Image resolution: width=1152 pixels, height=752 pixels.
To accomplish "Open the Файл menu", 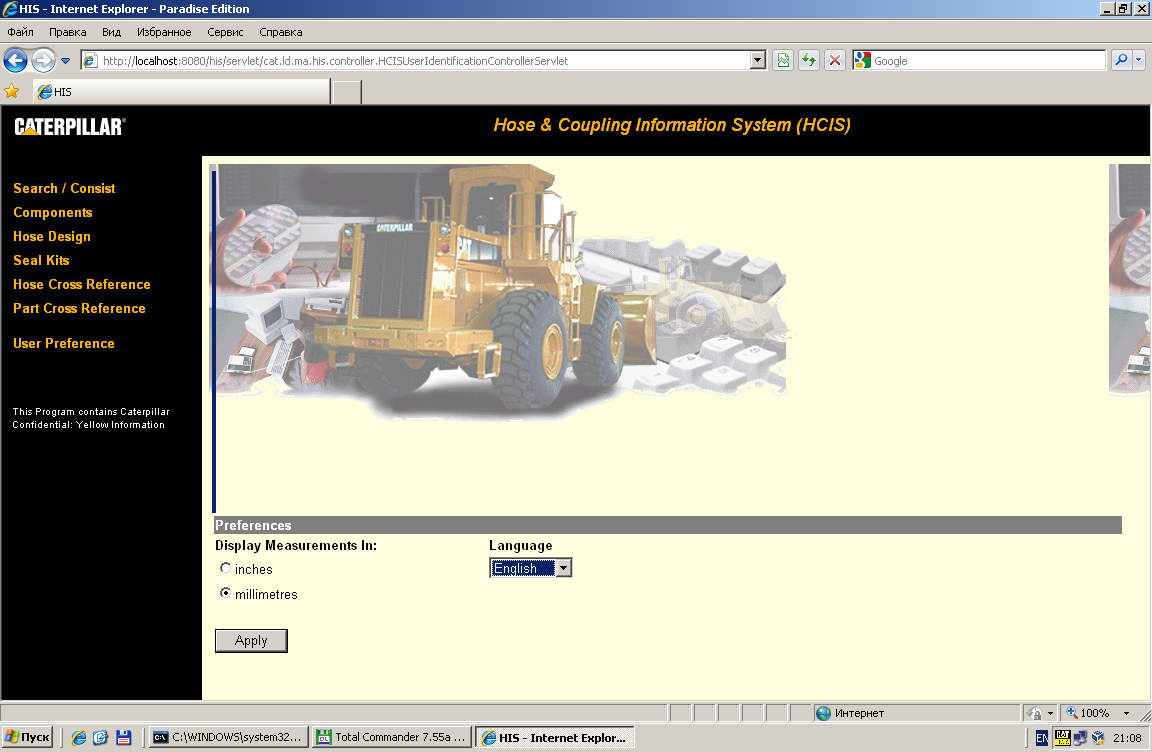I will [21, 32].
